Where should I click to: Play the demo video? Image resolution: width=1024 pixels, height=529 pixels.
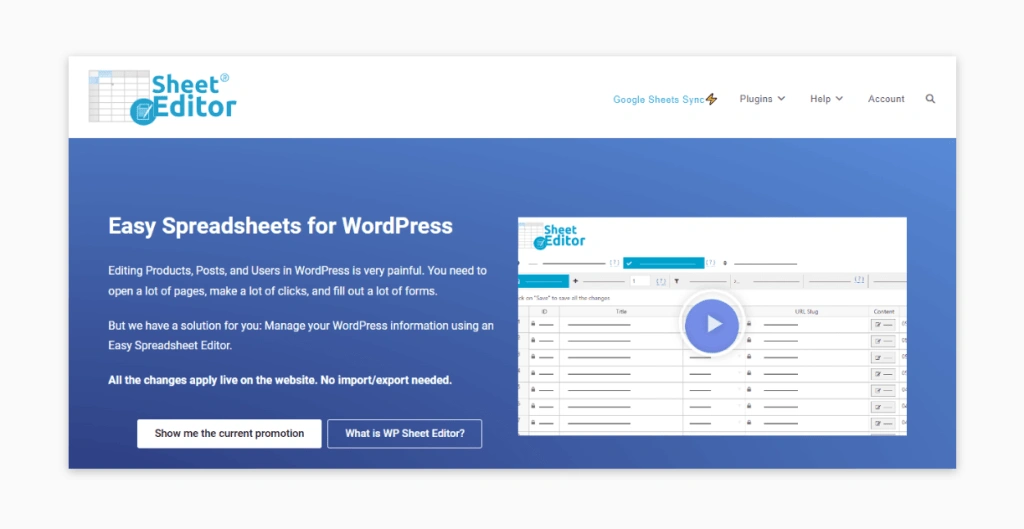pyautogui.click(x=712, y=325)
